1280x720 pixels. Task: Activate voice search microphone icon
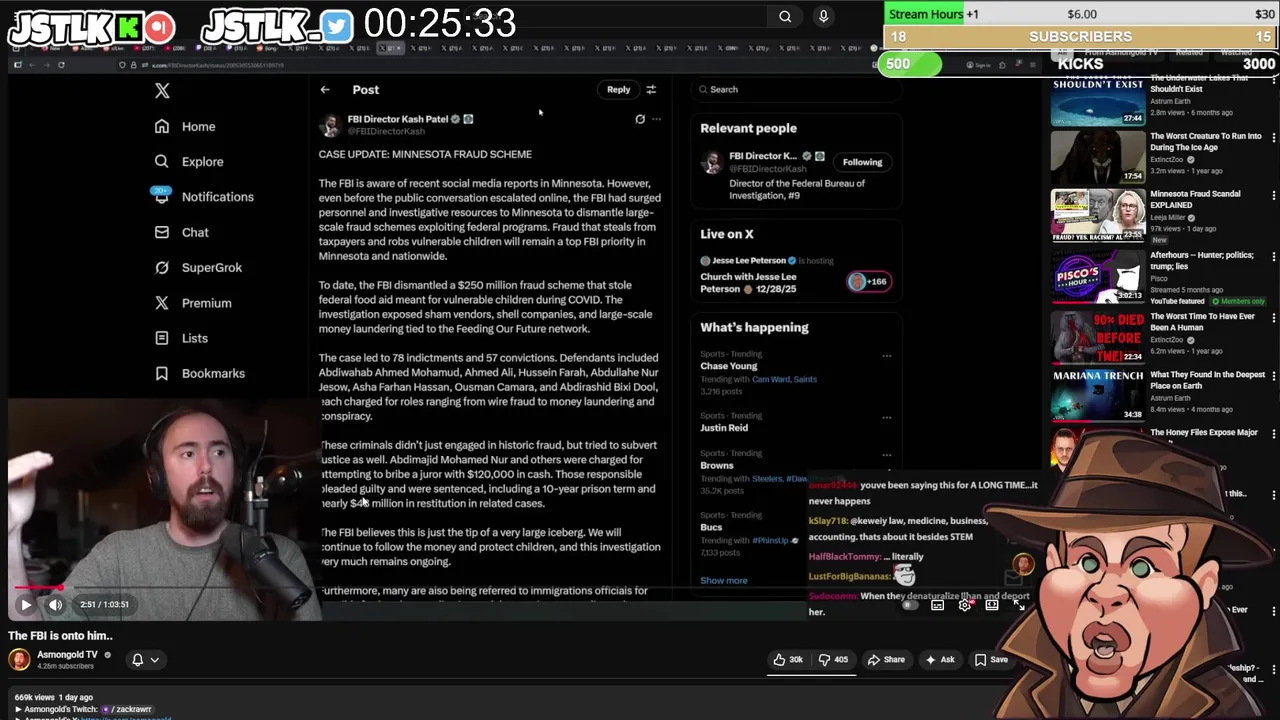coord(823,16)
